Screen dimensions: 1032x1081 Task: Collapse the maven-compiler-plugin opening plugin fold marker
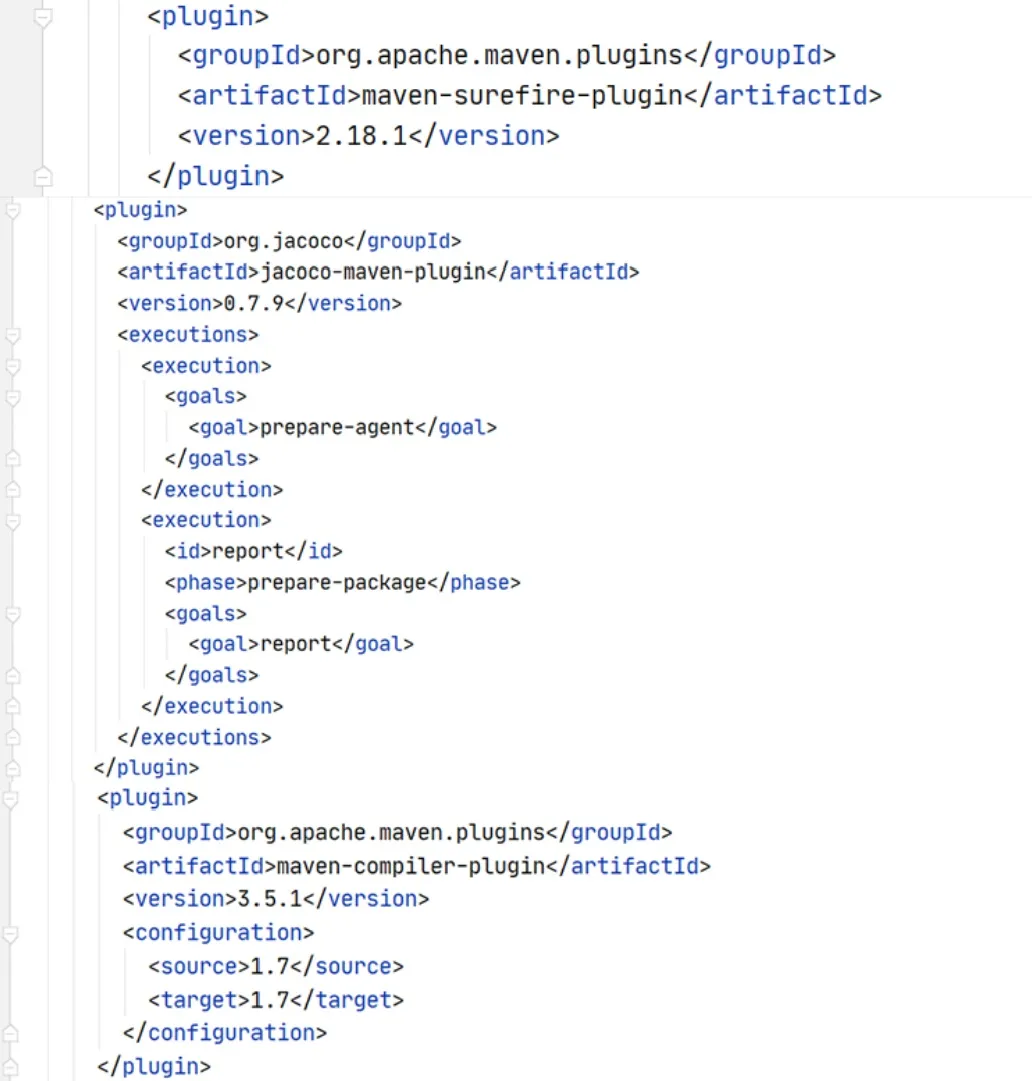click(x=11, y=799)
